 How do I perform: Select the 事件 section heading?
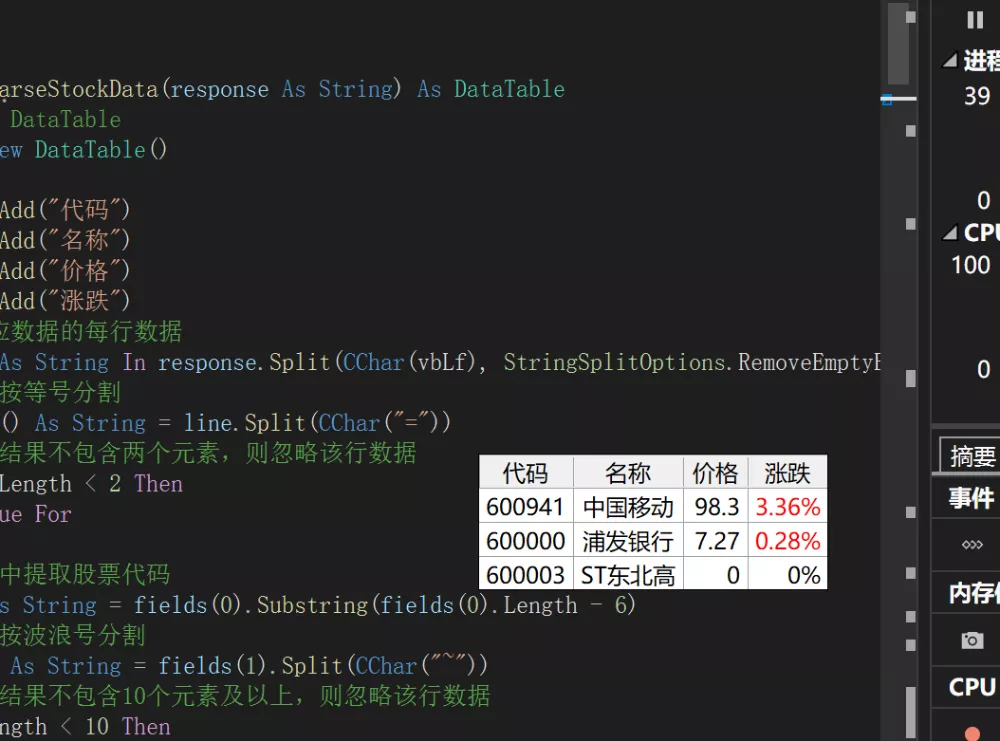point(972,497)
